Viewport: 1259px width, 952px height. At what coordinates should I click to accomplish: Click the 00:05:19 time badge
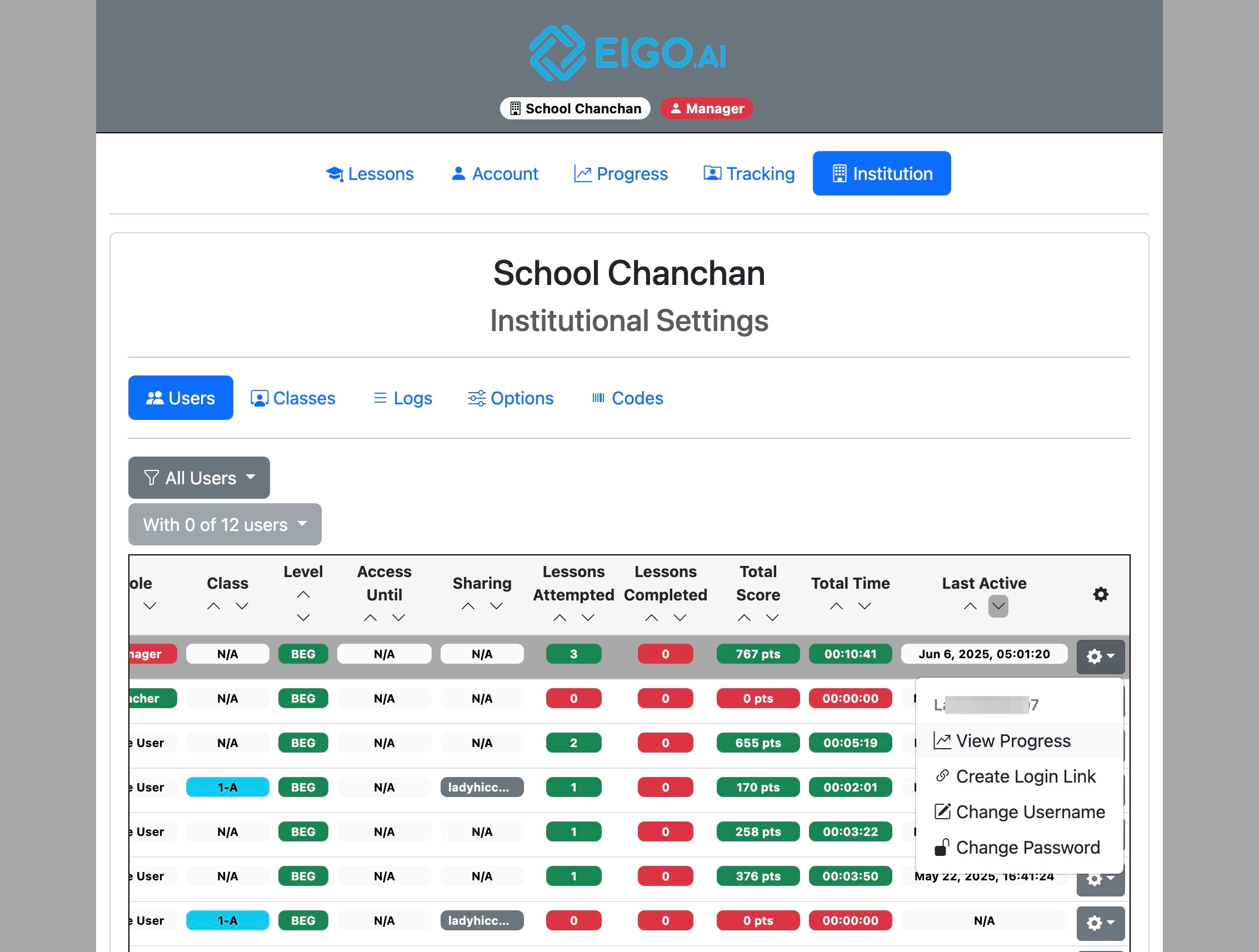tap(850, 743)
